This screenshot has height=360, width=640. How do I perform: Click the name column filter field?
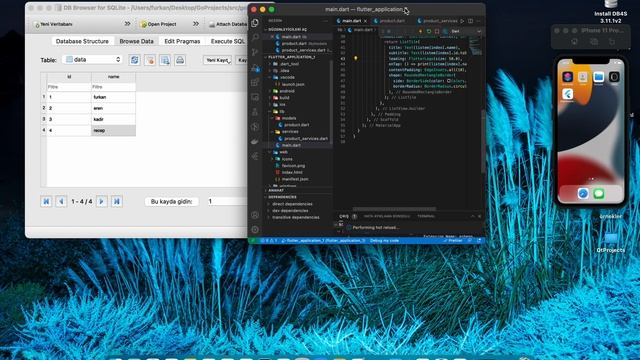tap(113, 87)
